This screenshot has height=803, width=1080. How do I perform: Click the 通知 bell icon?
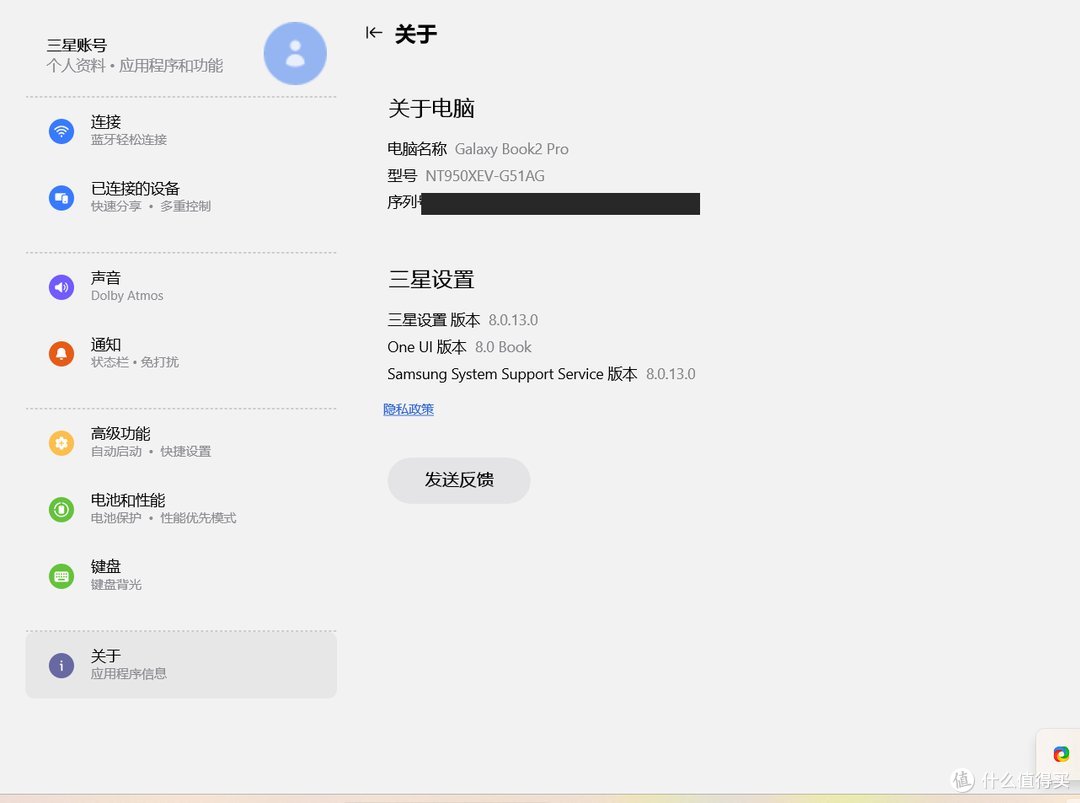[61, 354]
